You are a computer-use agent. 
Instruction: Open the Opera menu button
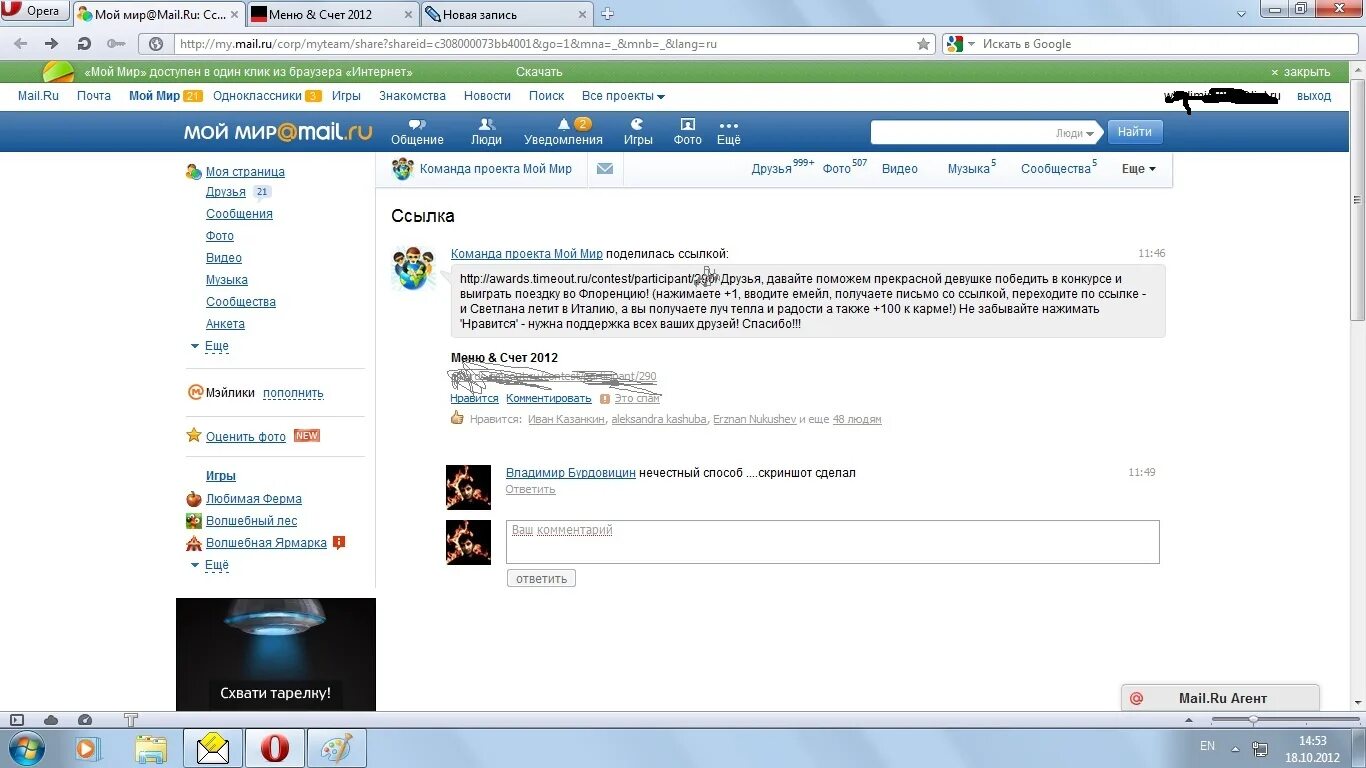33,11
